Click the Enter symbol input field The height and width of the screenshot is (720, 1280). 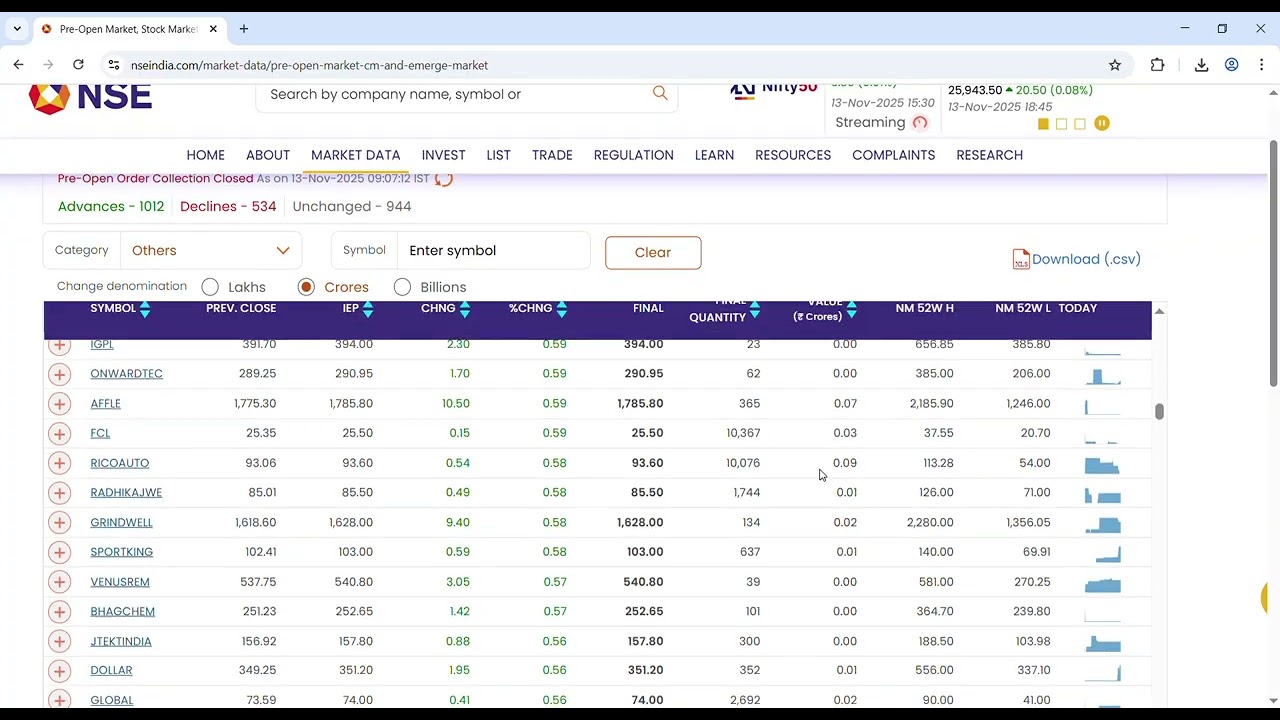point(493,251)
